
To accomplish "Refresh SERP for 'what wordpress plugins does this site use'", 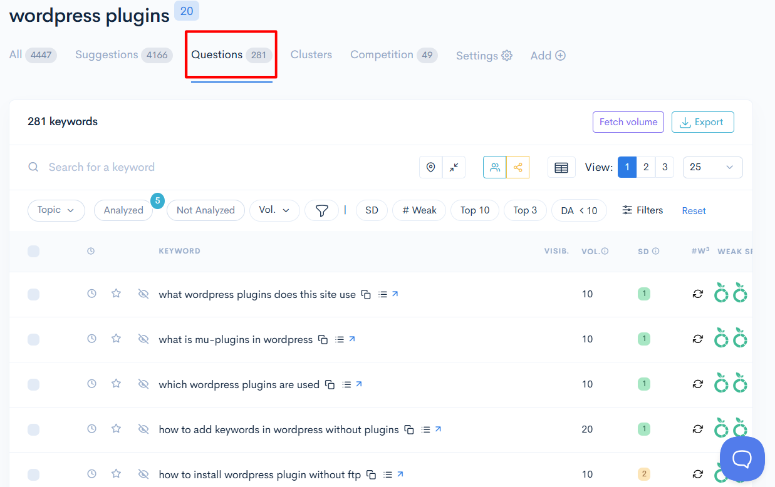I will click(698, 294).
